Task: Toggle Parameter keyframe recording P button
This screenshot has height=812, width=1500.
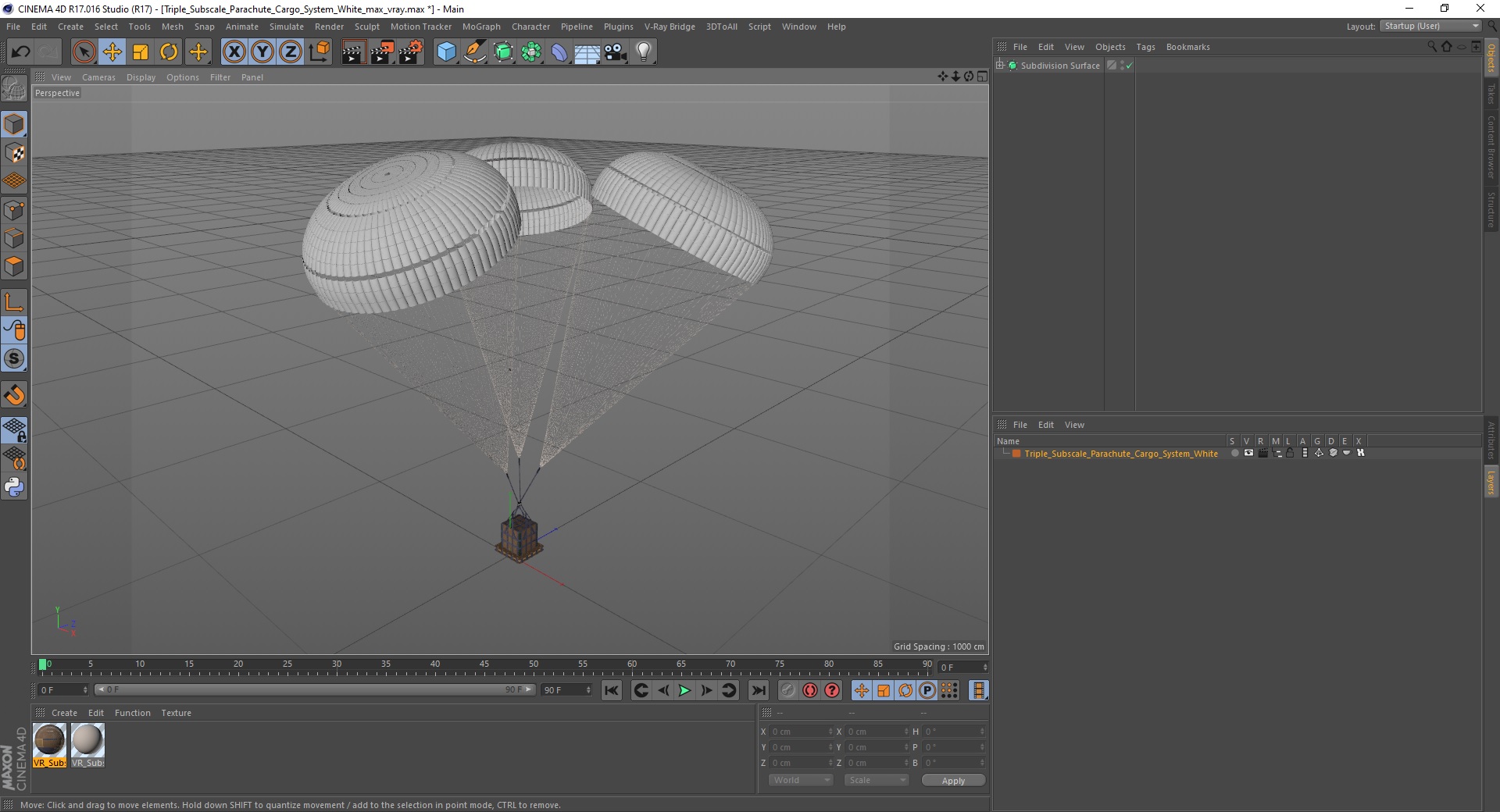Action: coord(927,690)
